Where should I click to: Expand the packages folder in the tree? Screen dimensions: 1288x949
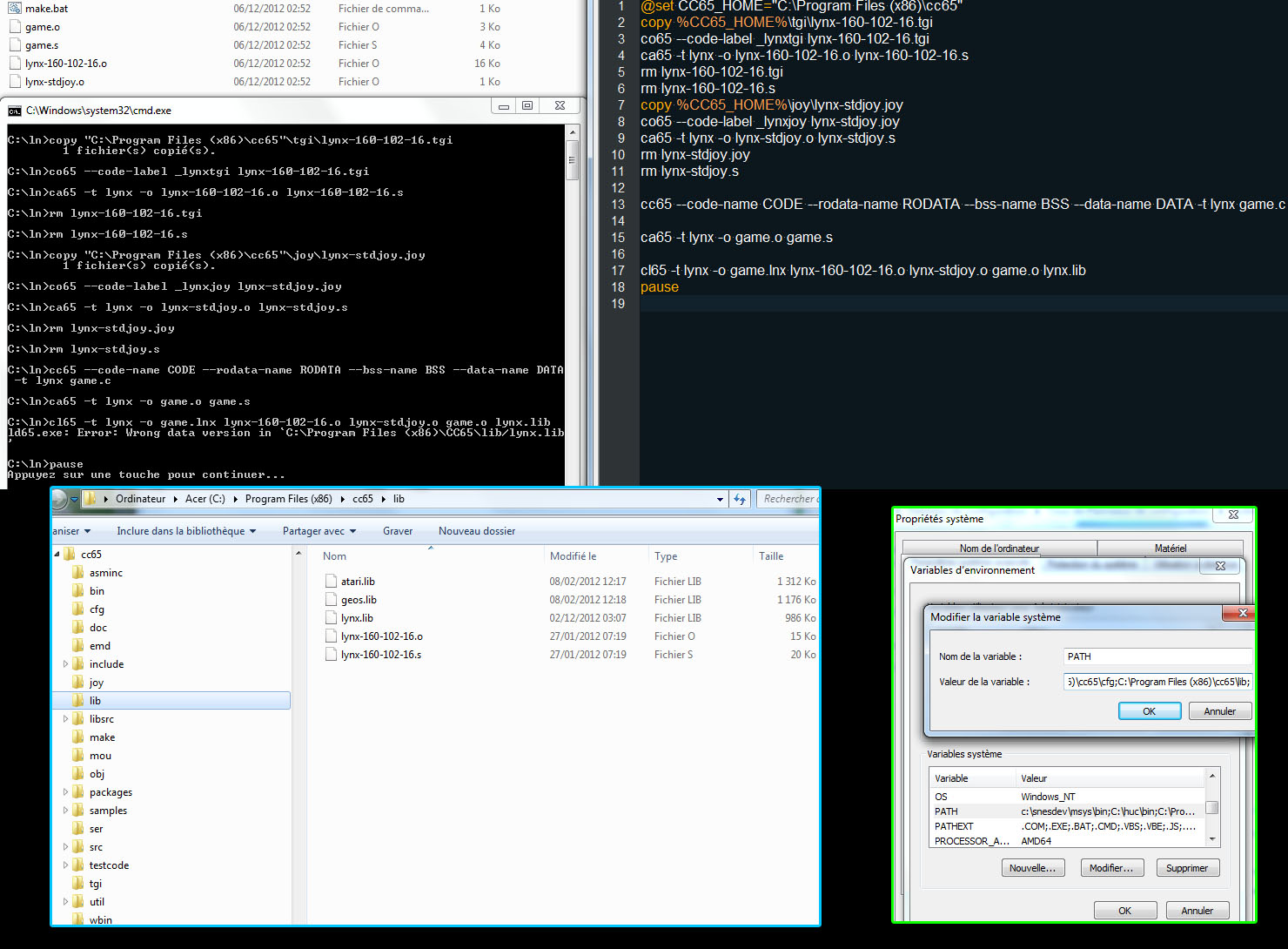pos(65,792)
